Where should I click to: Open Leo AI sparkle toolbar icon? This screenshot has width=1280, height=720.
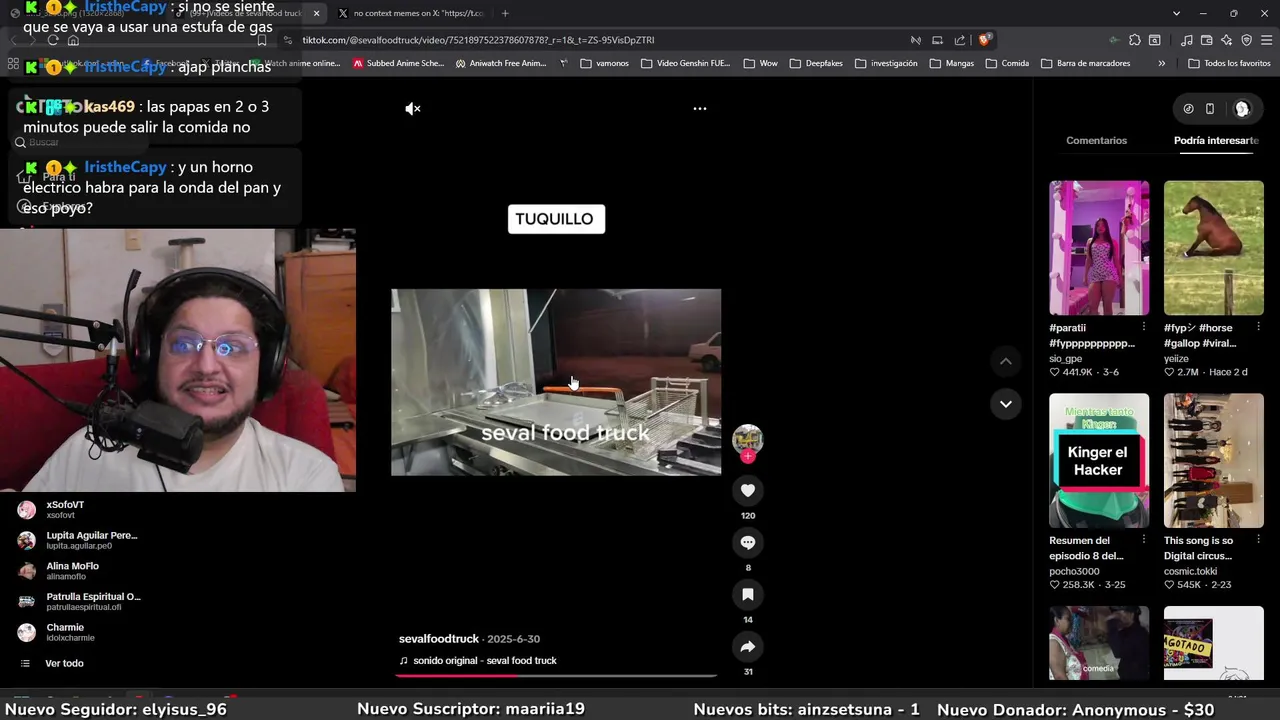tap(1226, 40)
